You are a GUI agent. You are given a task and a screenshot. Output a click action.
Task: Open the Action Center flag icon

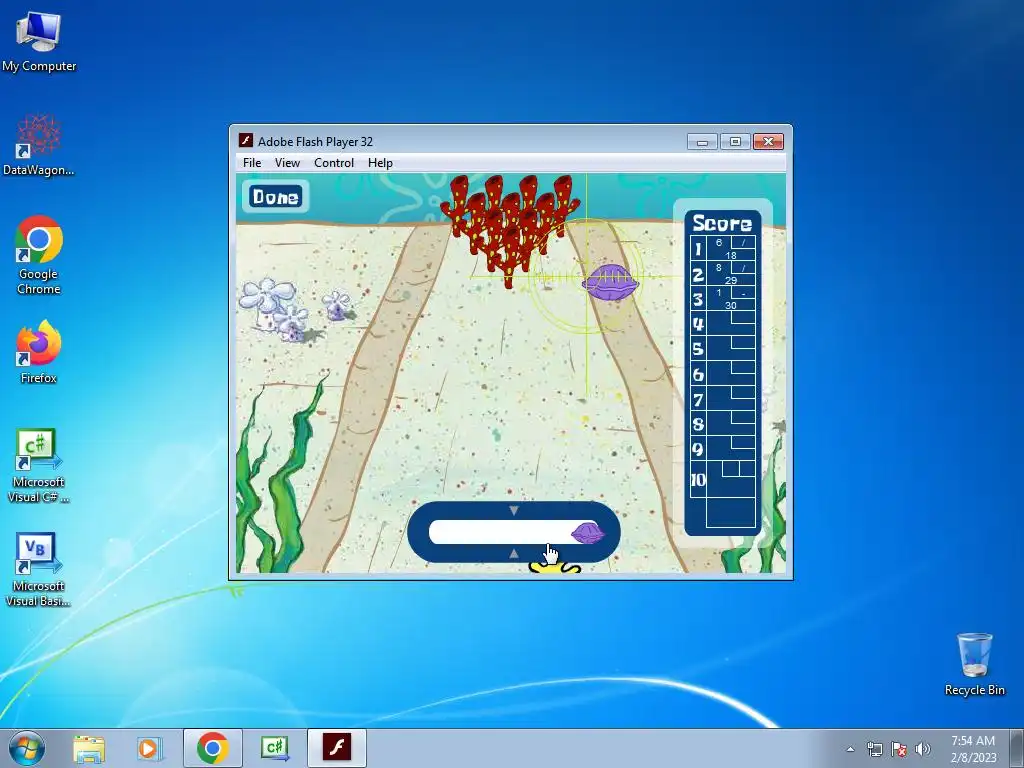point(899,749)
